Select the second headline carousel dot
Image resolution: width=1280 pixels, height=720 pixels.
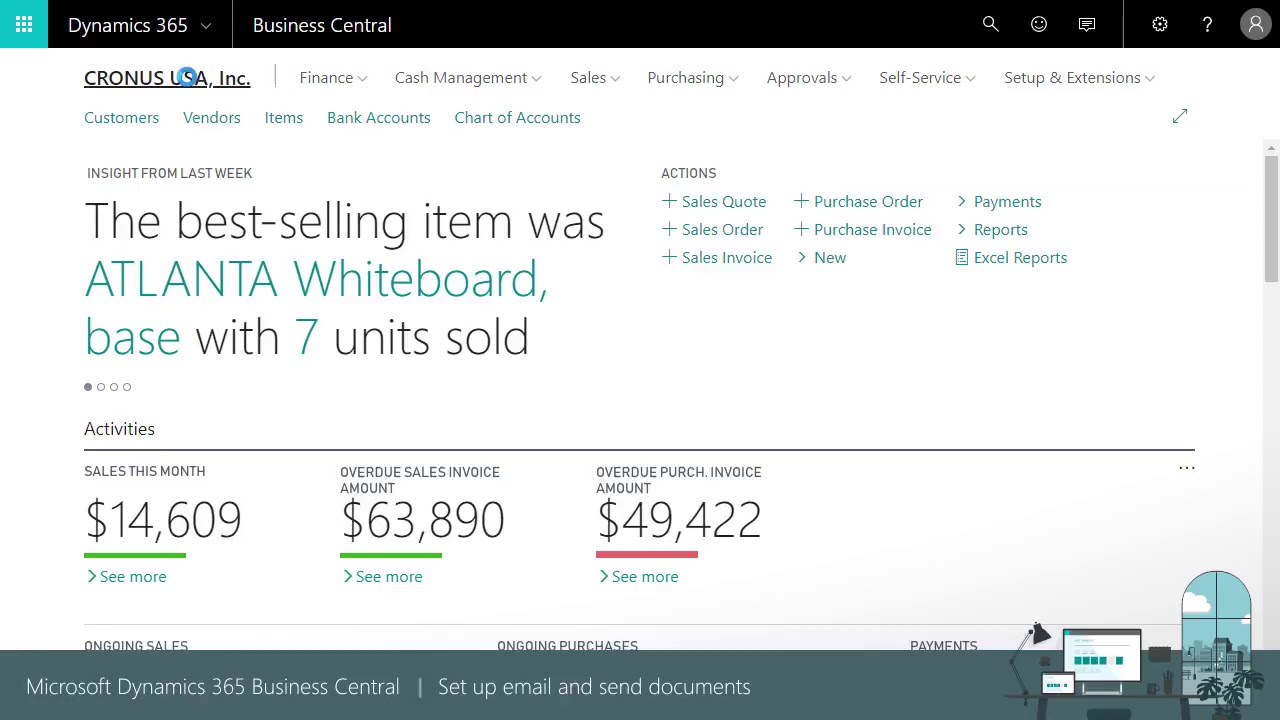click(x=101, y=387)
